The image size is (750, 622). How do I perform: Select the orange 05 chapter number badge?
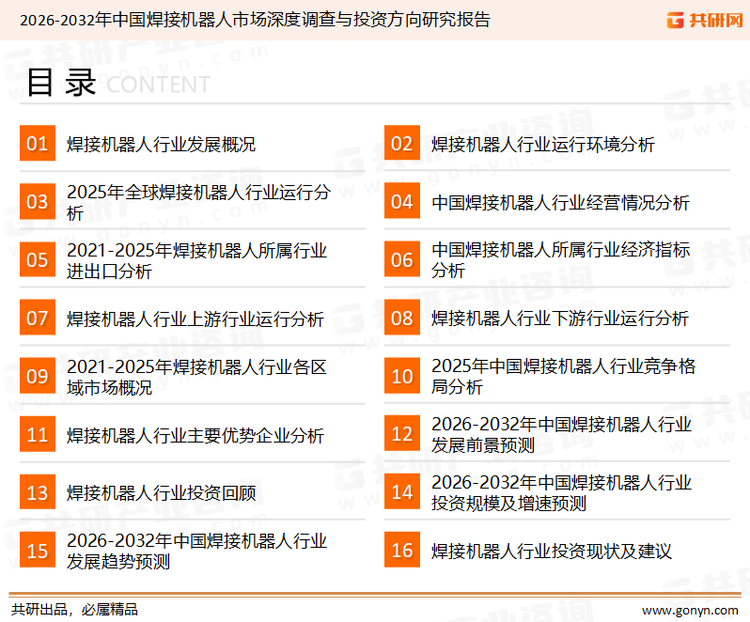point(37,260)
